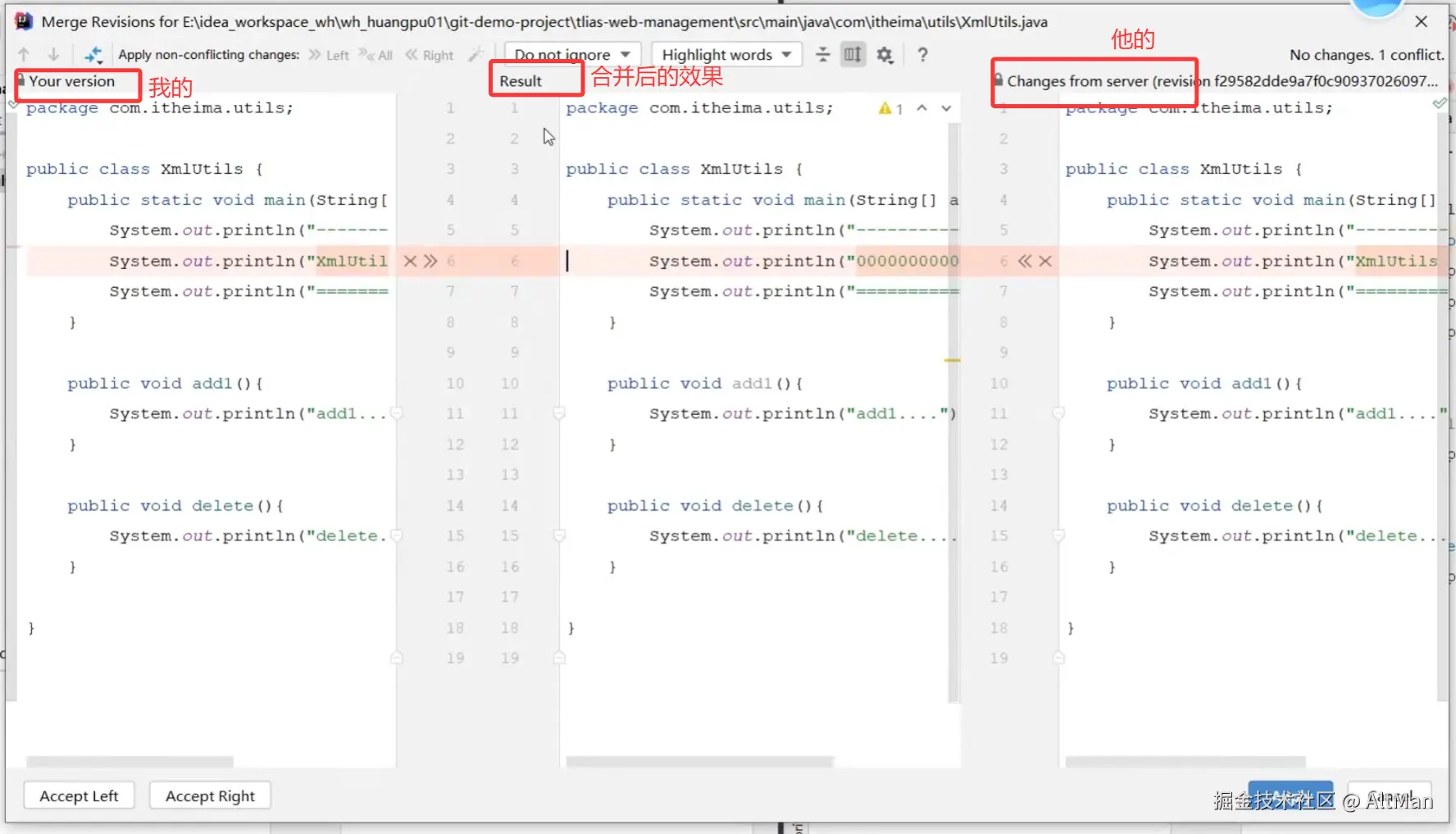Click 'public void add1(){' in the Result pane
1456x834 pixels.
[705, 383]
